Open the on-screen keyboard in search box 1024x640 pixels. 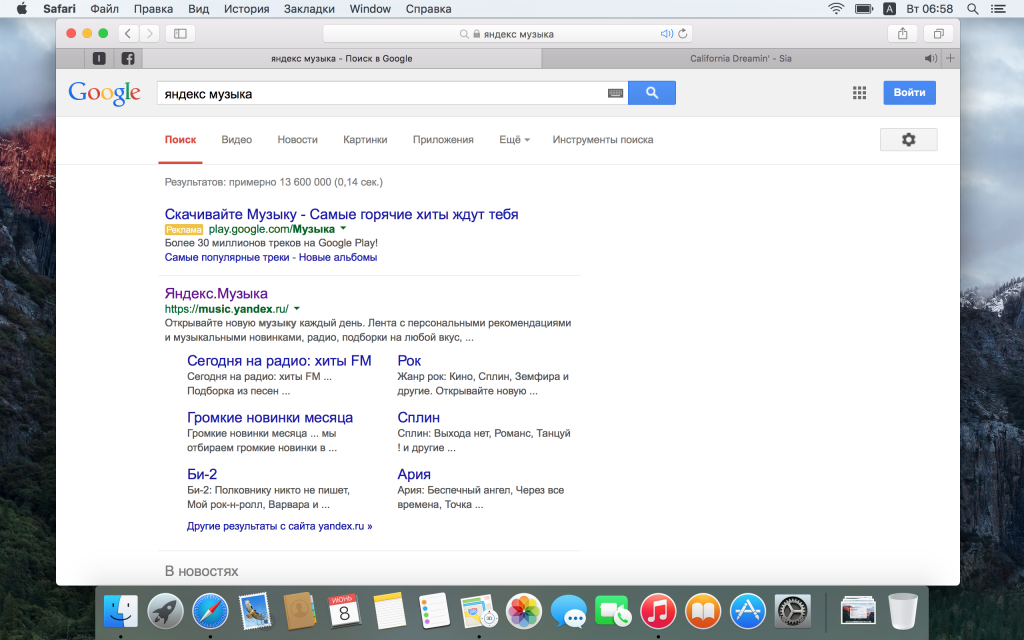(x=615, y=93)
